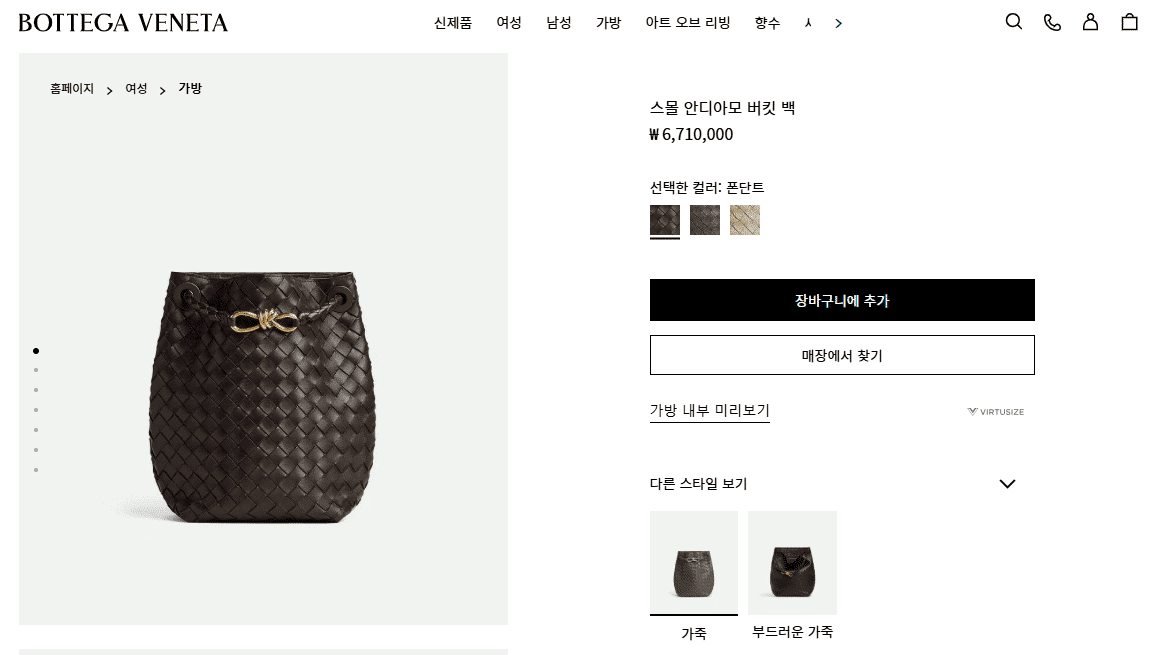Screen dimensions: 1153x655
Task: Open the search magnifier icon
Action: tap(1013, 22)
